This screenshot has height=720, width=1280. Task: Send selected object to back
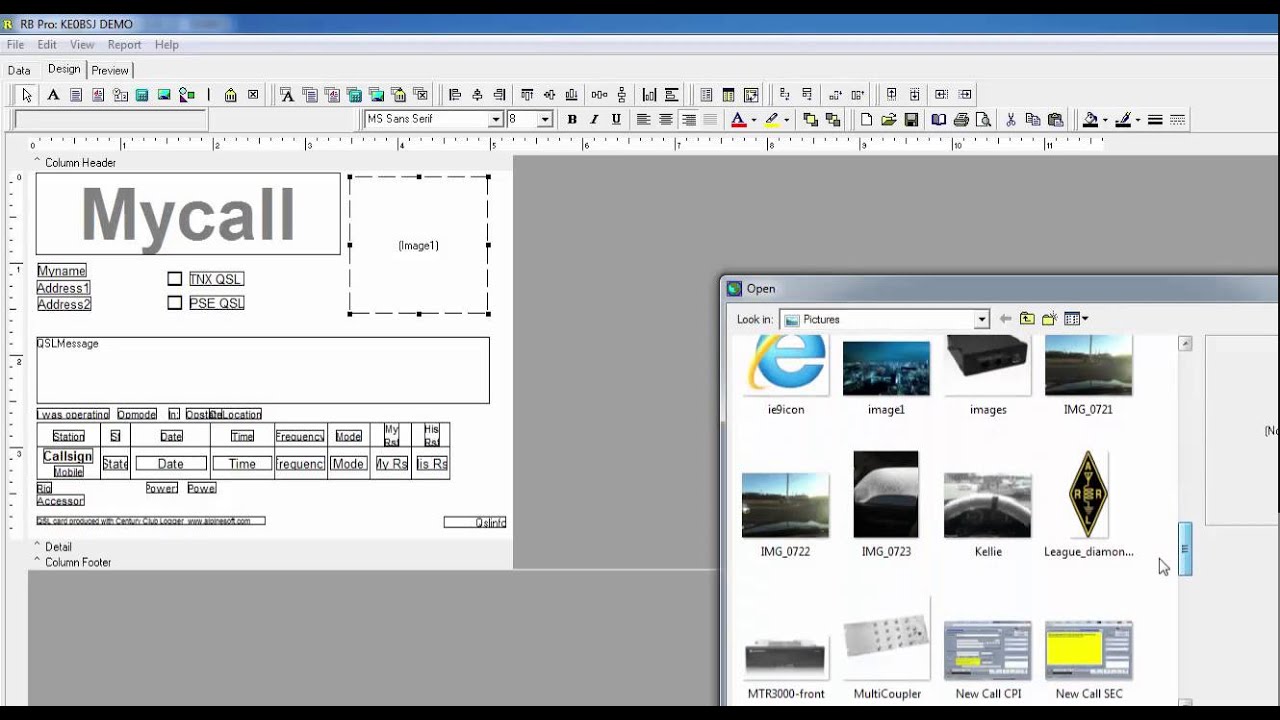pos(832,120)
